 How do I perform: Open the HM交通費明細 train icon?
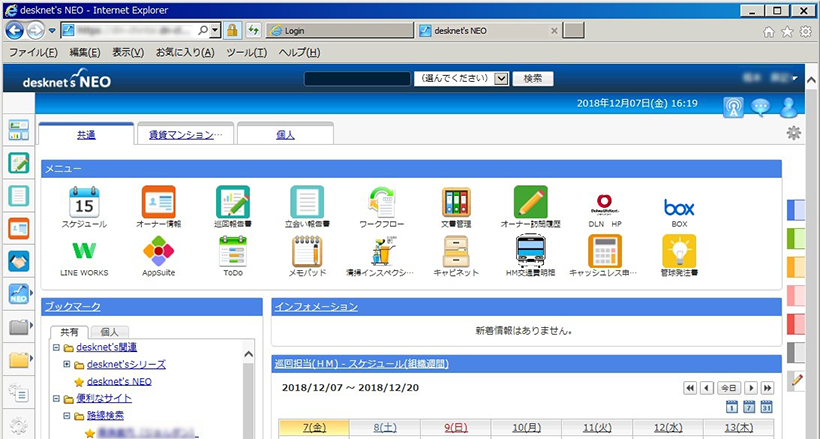point(530,250)
